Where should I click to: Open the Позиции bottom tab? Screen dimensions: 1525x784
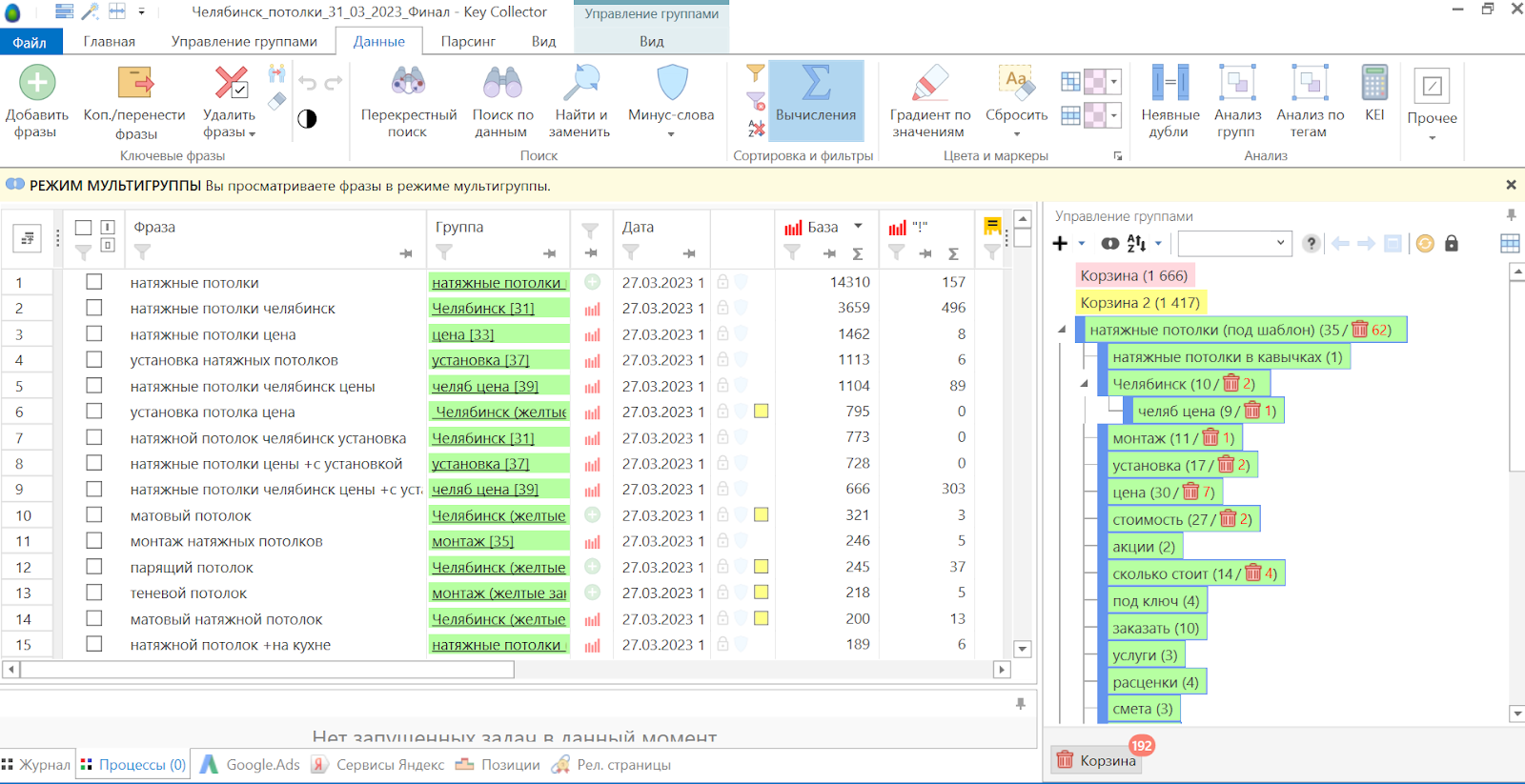pyautogui.click(x=498, y=764)
